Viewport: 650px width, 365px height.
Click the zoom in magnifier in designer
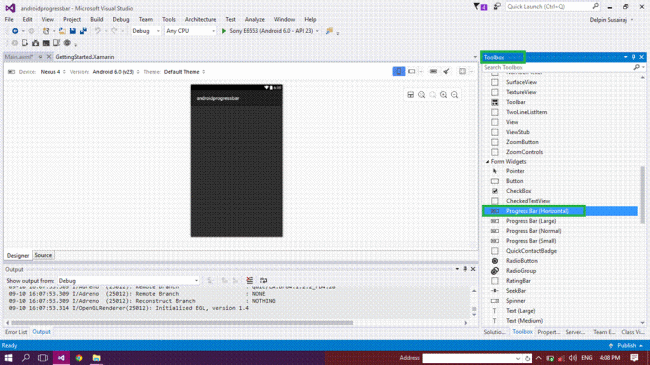[x=444, y=95]
